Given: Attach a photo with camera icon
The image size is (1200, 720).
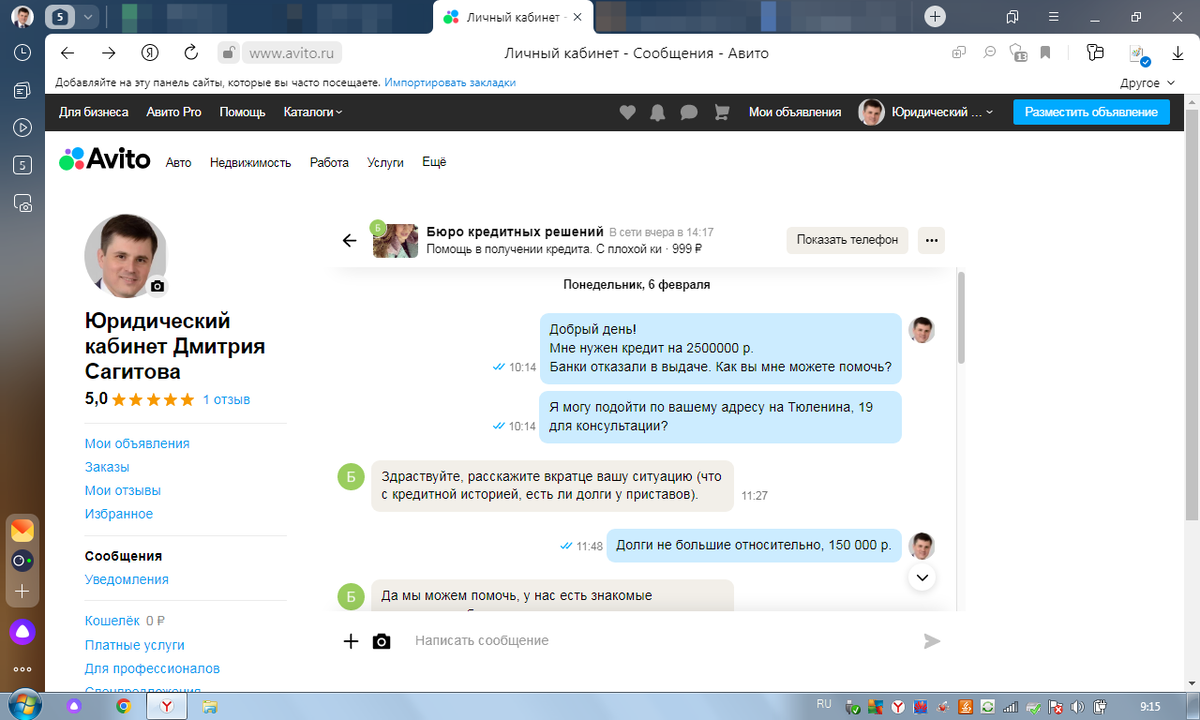Looking at the screenshot, I should (x=381, y=641).
